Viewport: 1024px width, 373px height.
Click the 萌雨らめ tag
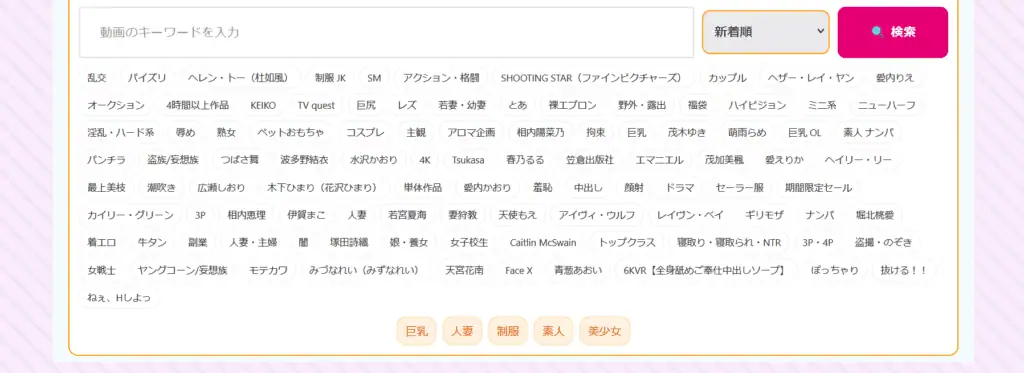(x=748, y=133)
